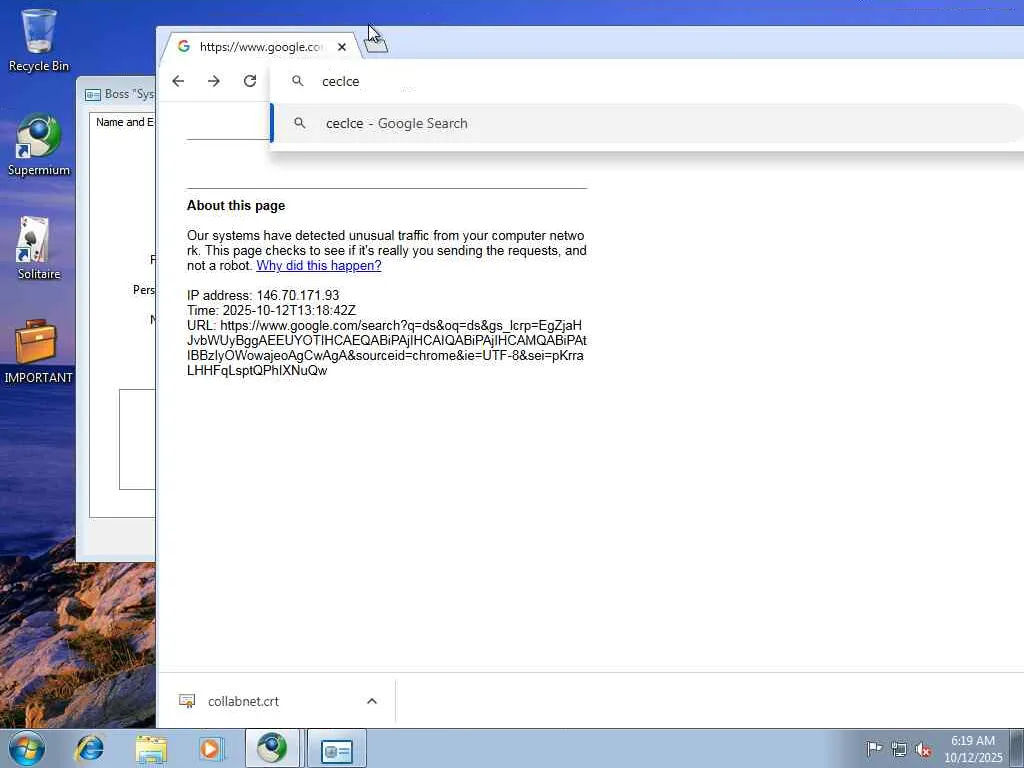Click the search magnifier in address bar
Image resolution: width=1024 pixels, height=768 pixels.
click(297, 81)
